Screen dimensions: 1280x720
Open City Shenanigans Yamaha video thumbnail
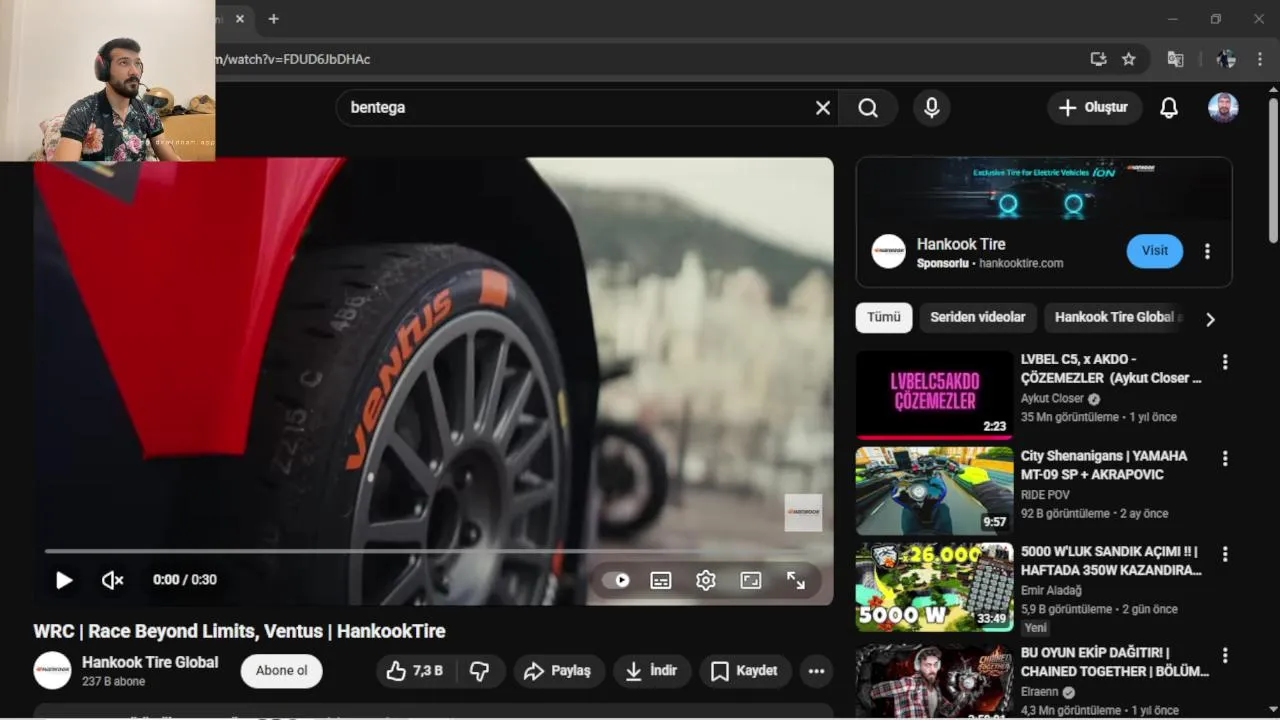pos(934,491)
